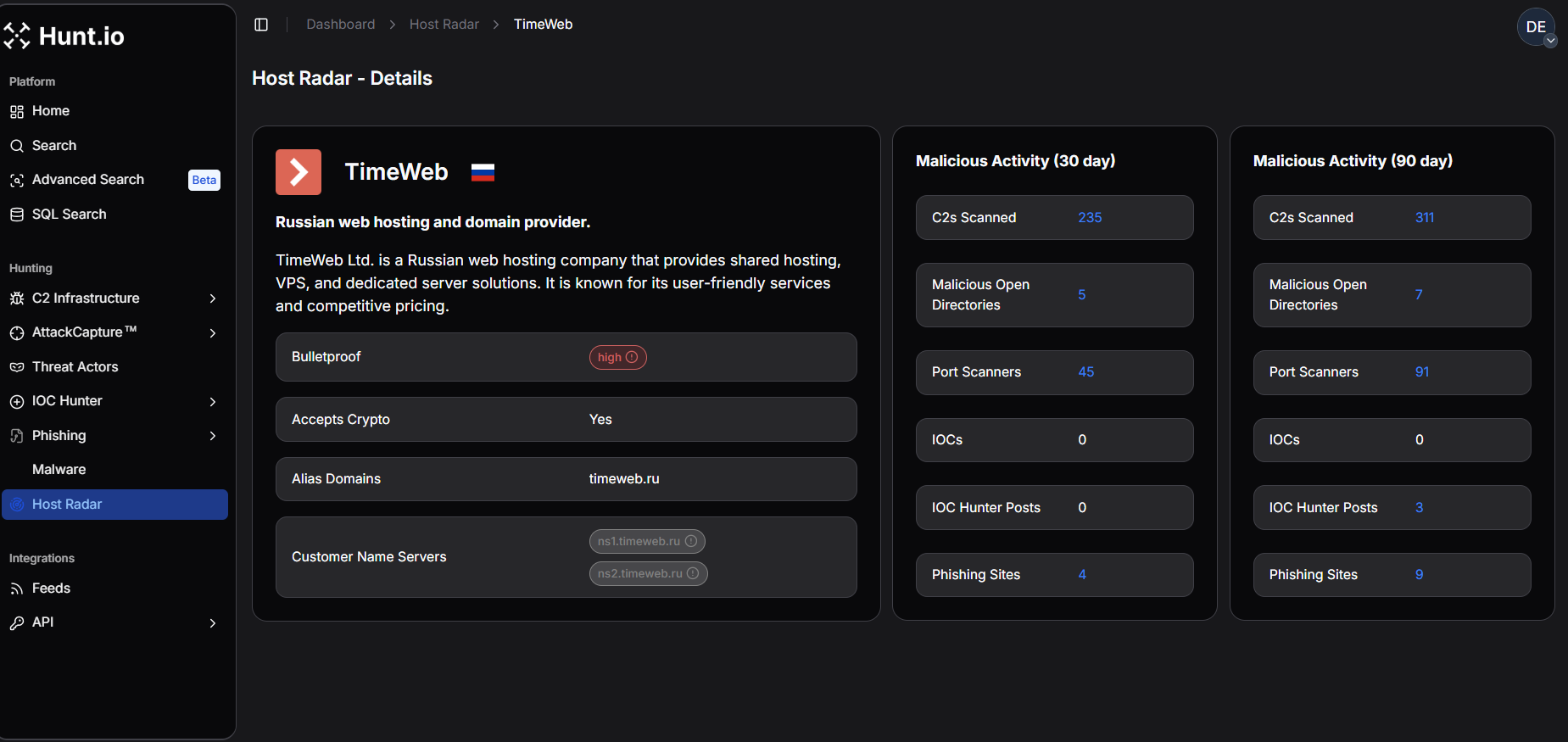This screenshot has height=742, width=1568.
Task: Expand the AttackCapture submenu
Action: [x=213, y=332]
